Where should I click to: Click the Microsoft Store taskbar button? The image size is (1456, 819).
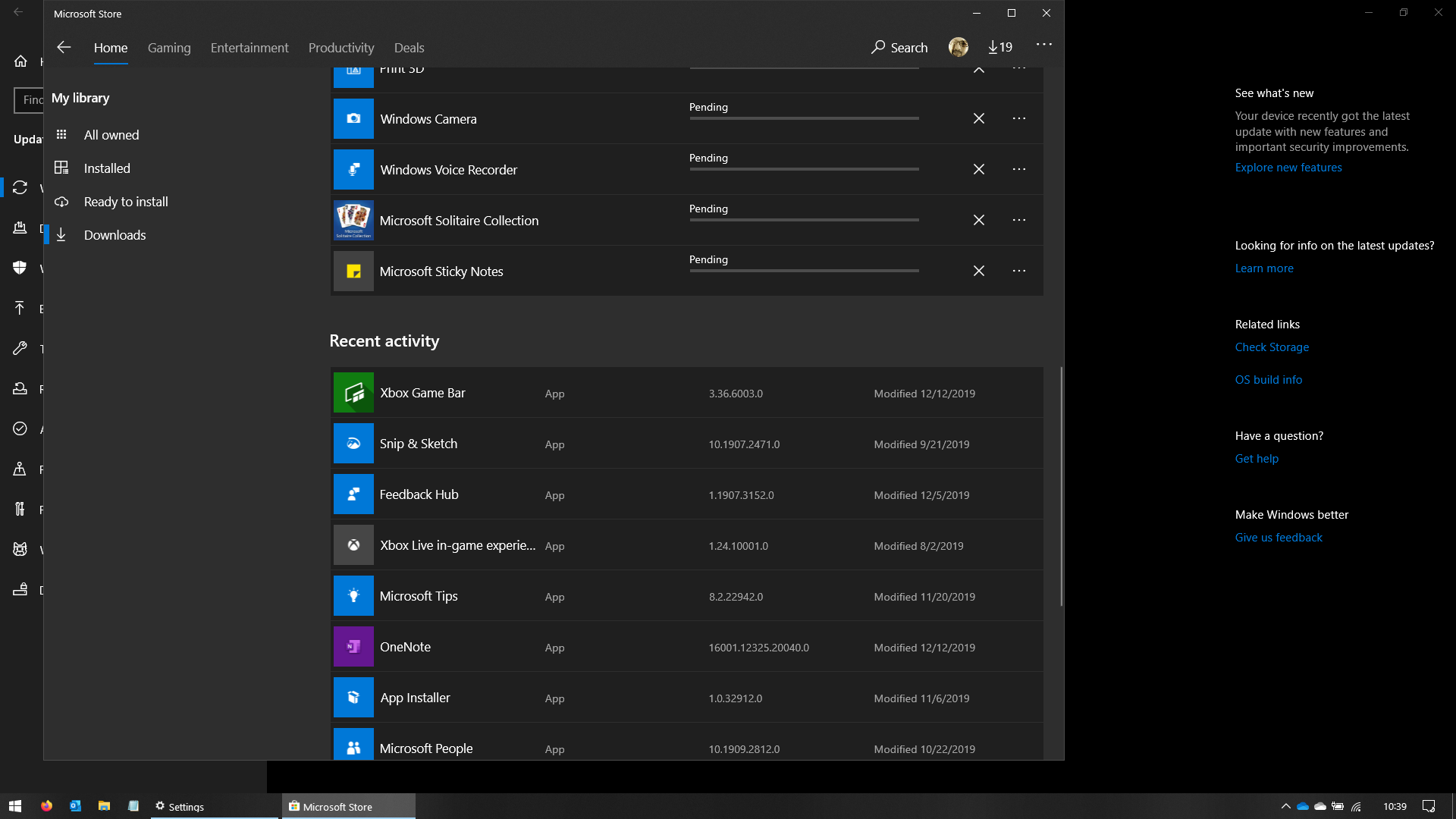[349, 806]
